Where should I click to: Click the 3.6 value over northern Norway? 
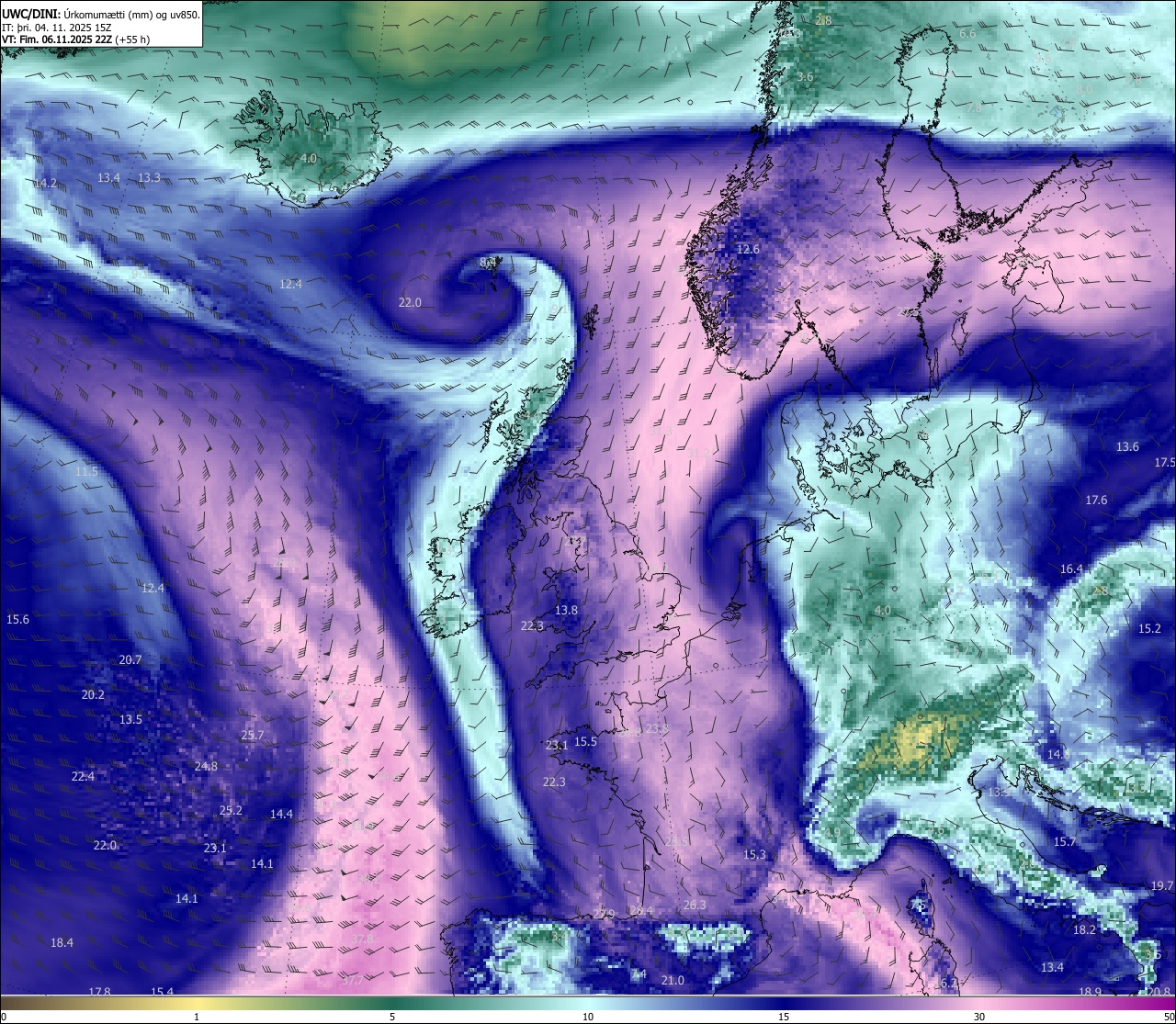[805, 77]
